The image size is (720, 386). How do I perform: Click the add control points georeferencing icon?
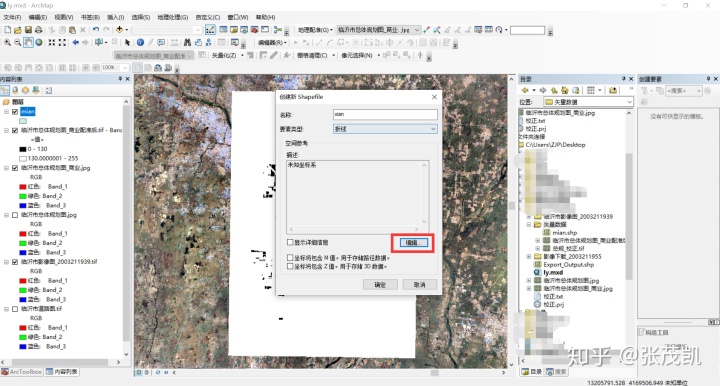click(x=427, y=30)
